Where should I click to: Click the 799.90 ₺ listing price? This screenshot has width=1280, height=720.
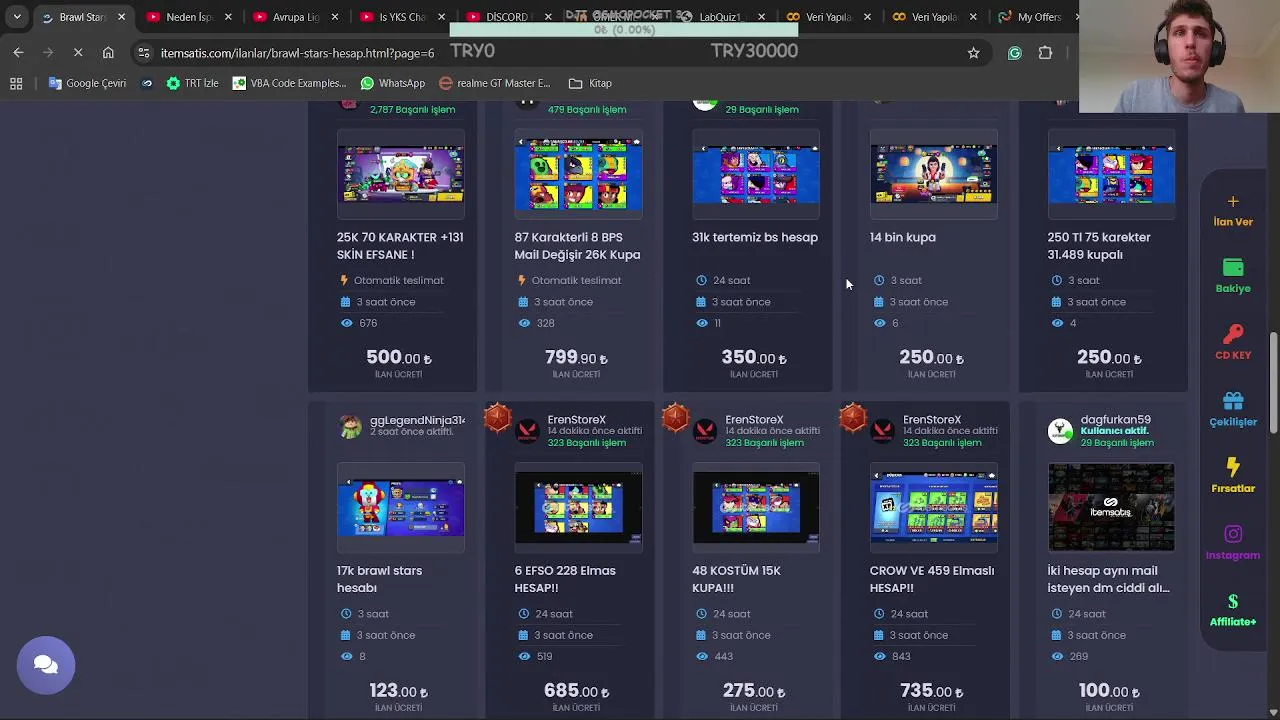tap(576, 357)
